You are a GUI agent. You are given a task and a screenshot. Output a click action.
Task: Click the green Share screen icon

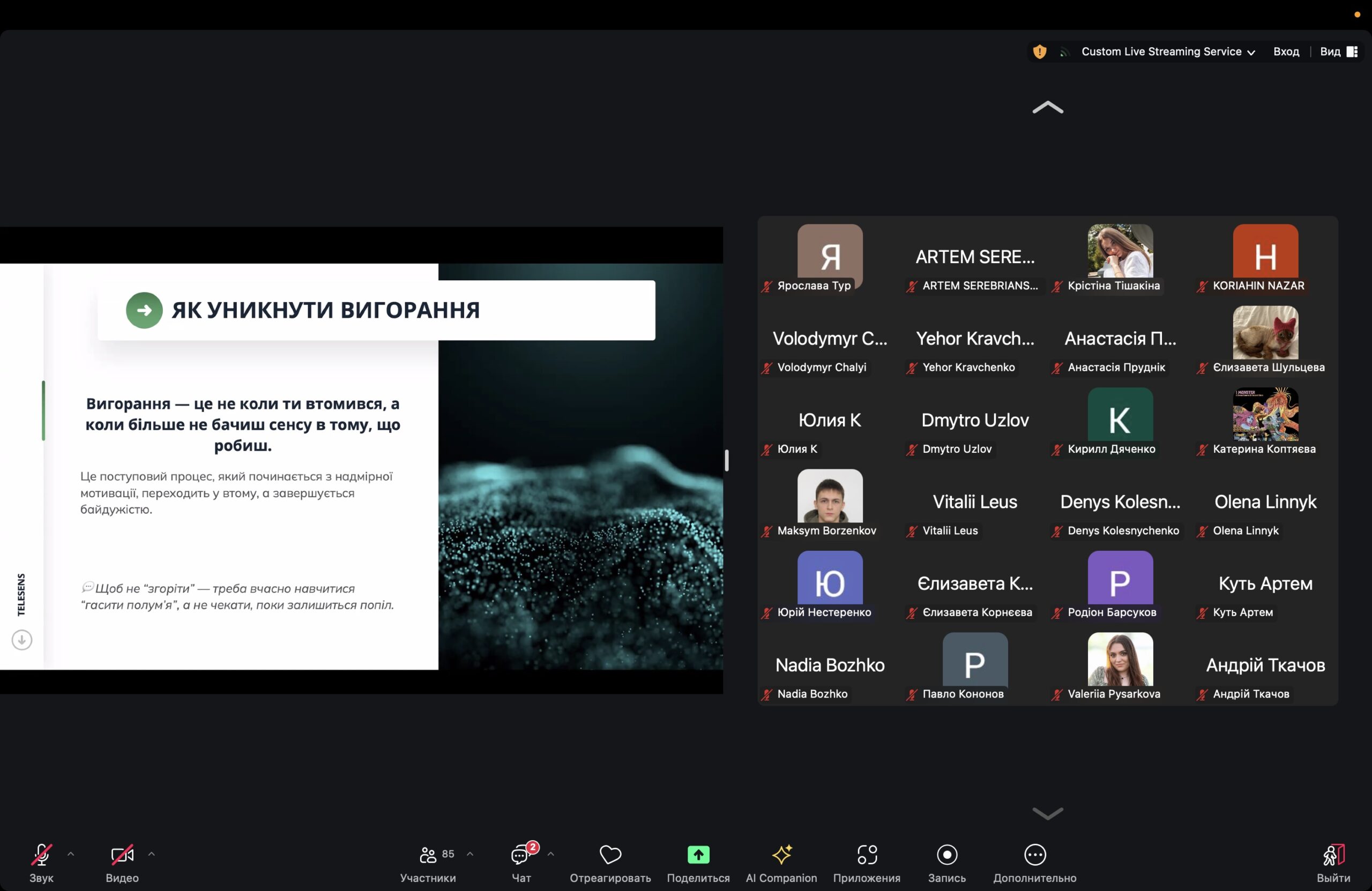tap(698, 855)
